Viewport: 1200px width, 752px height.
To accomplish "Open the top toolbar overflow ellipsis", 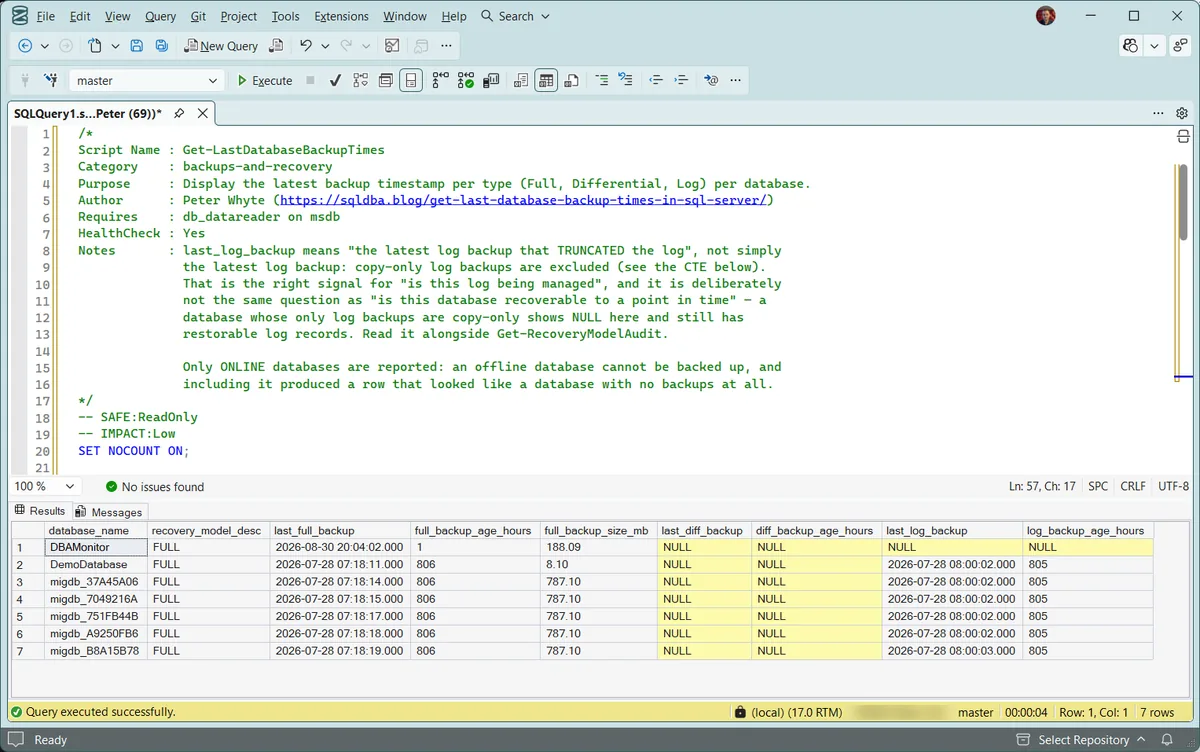I will point(446,46).
